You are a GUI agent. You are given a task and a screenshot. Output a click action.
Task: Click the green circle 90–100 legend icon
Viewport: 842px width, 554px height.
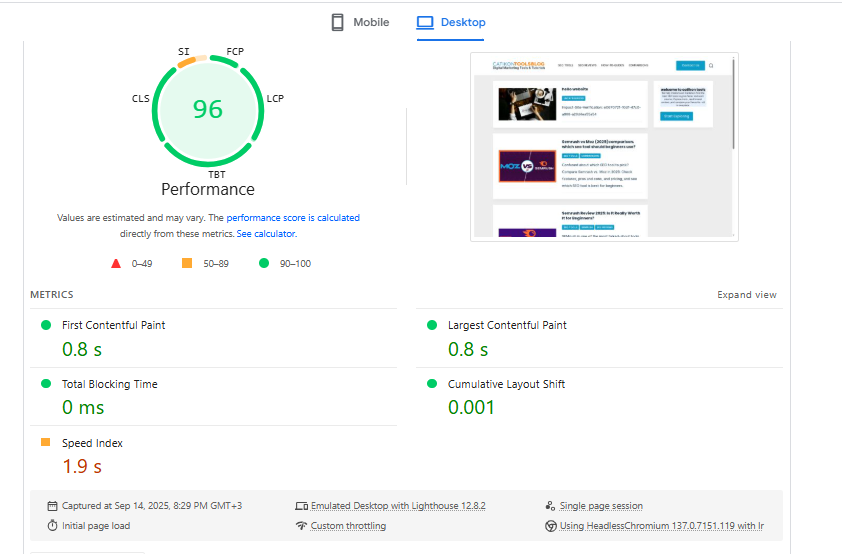point(264,264)
